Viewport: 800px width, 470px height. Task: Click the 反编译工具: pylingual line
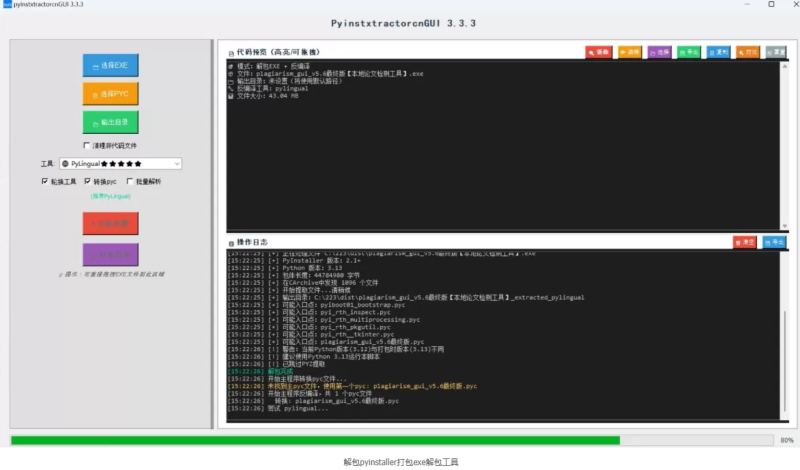(x=268, y=88)
